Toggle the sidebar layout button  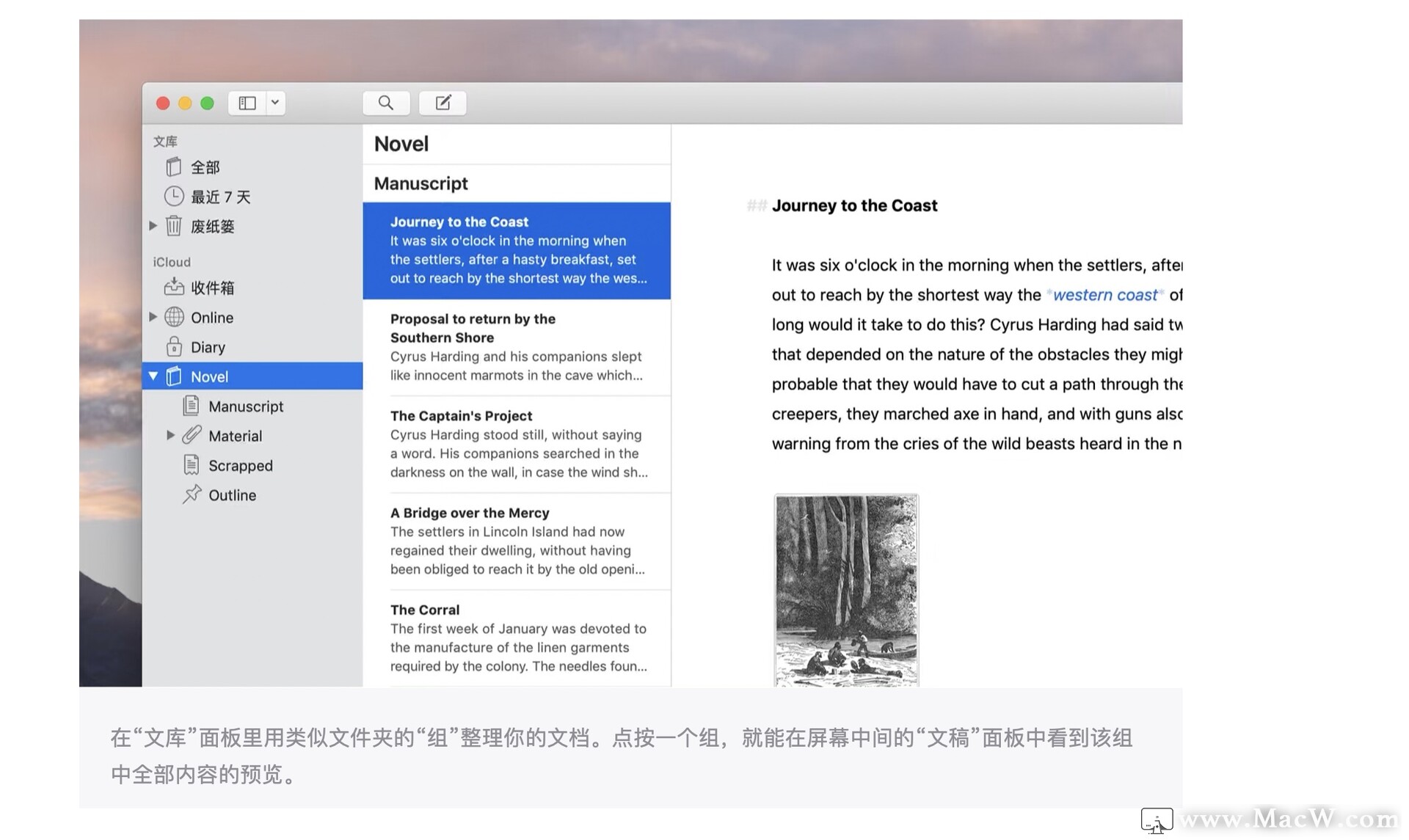[x=247, y=103]
